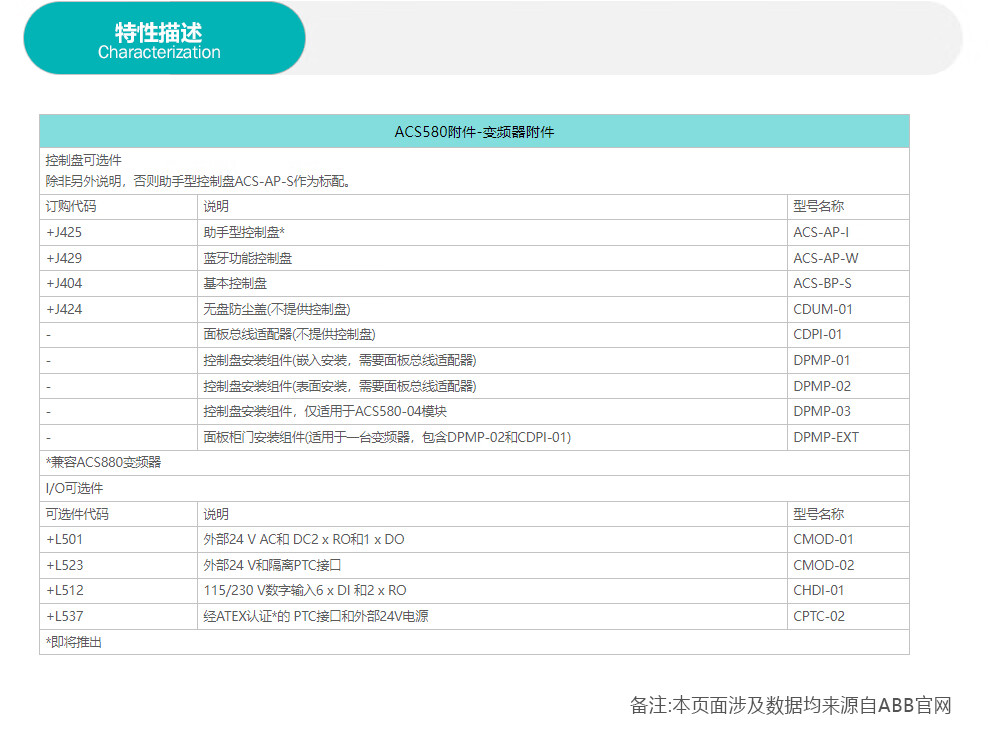Click the ABB官网 data source note
The image size is (990, 755).
790,706
